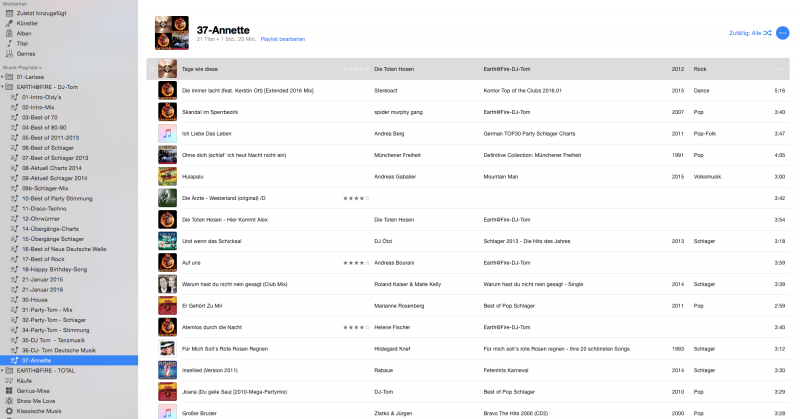Open the Titel library view
The height and width of the screenshot is (419, 800).
(22, 44)
